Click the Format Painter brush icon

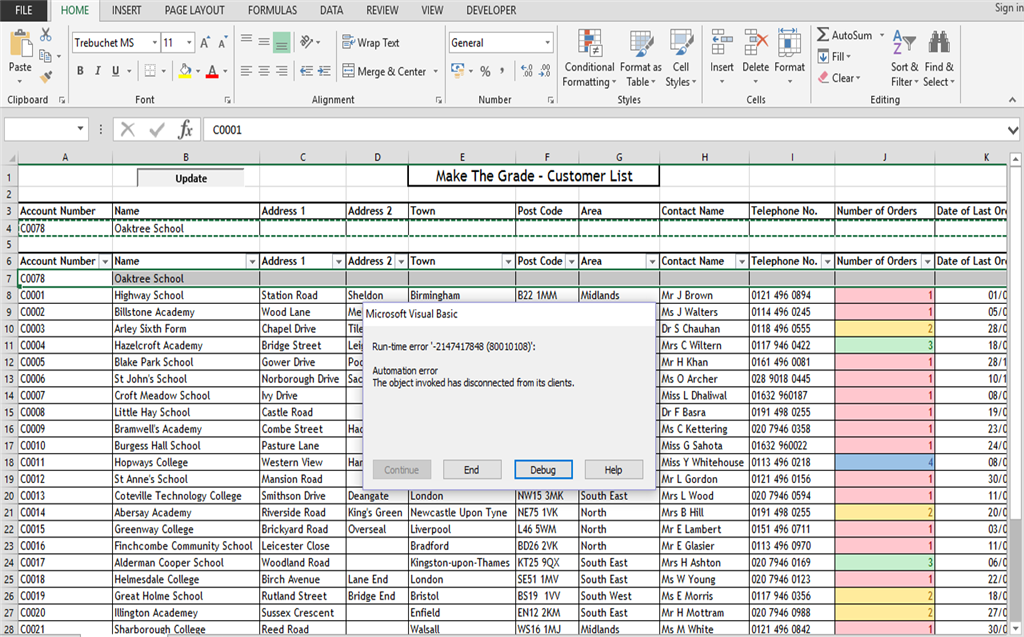click(46, 77)
